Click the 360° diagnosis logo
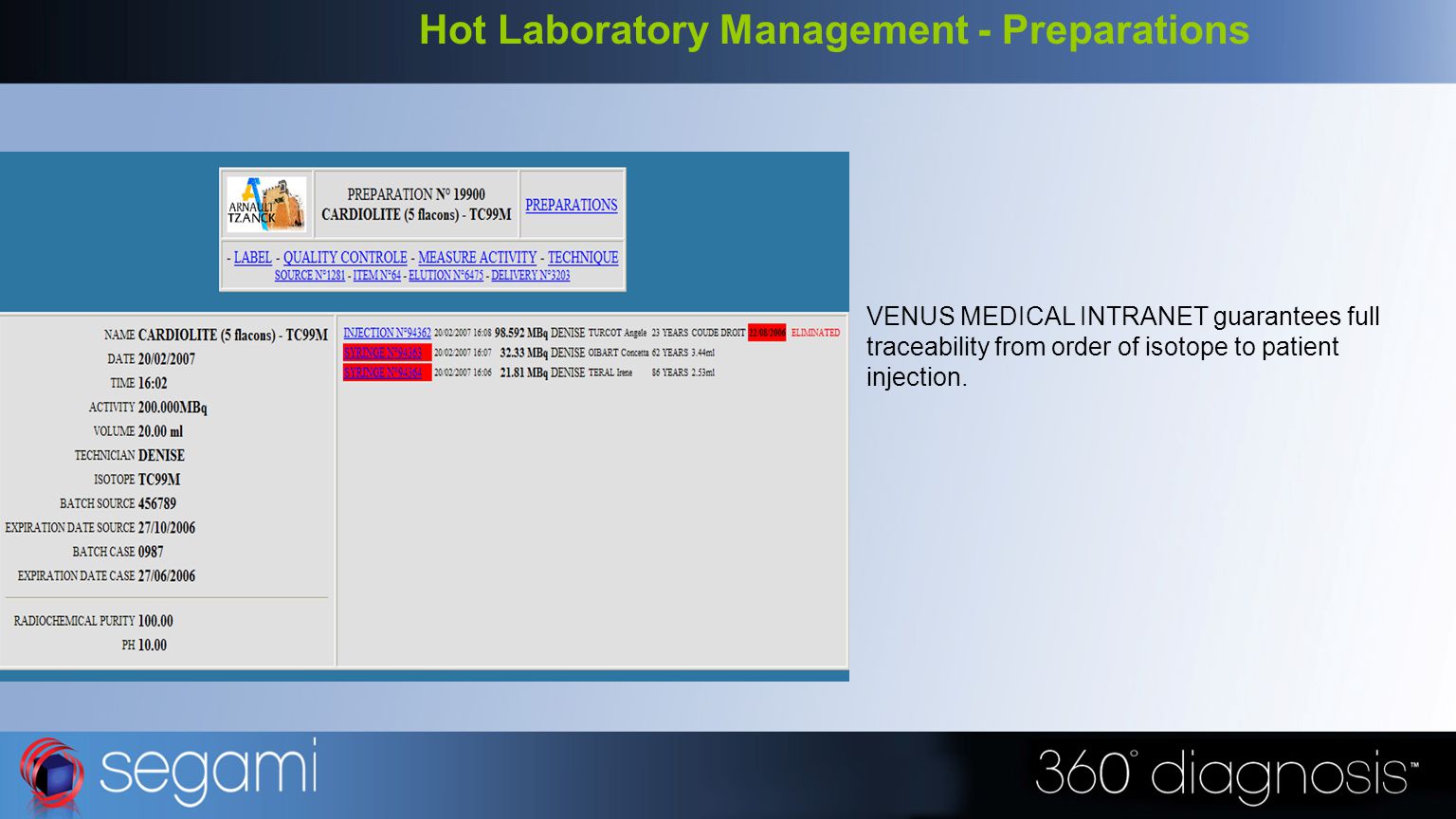Image resolution: width=1456 pixels, height=819 pixels. click(x=1227, y=775)
